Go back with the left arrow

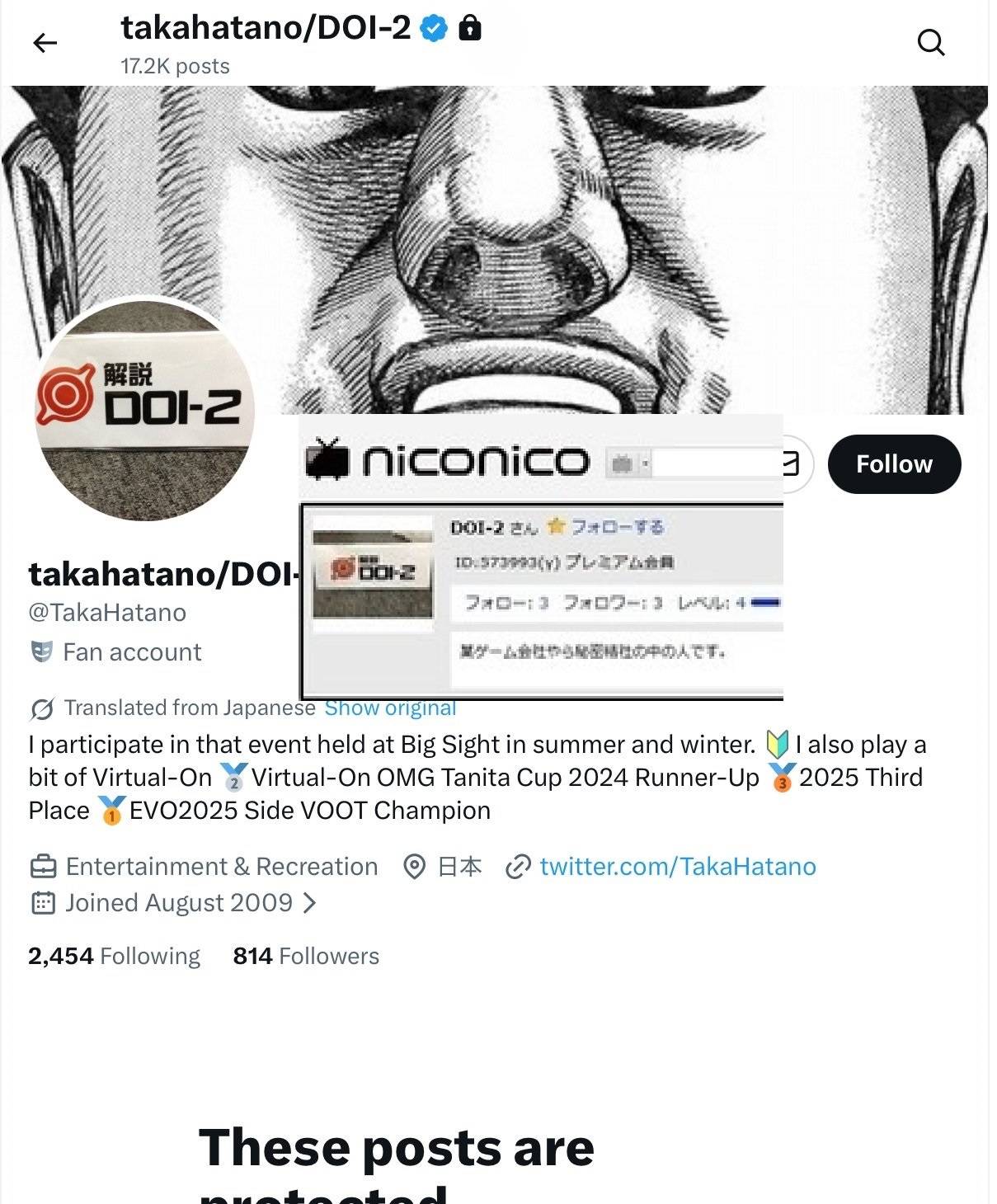pos(45,43)
